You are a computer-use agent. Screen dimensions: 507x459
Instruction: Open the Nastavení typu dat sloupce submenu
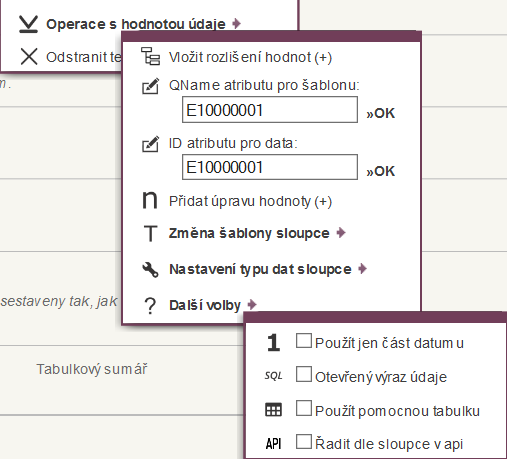362,269
